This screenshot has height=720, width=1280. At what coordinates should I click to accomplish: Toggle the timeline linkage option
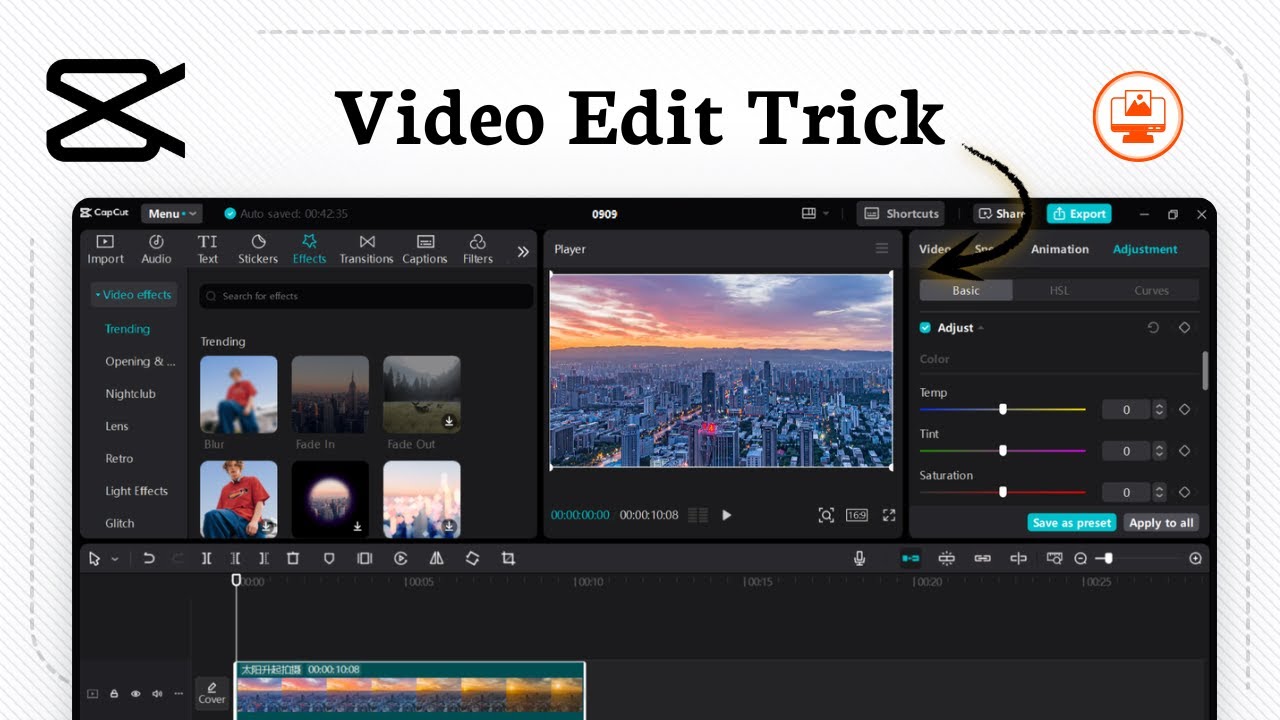983,558
